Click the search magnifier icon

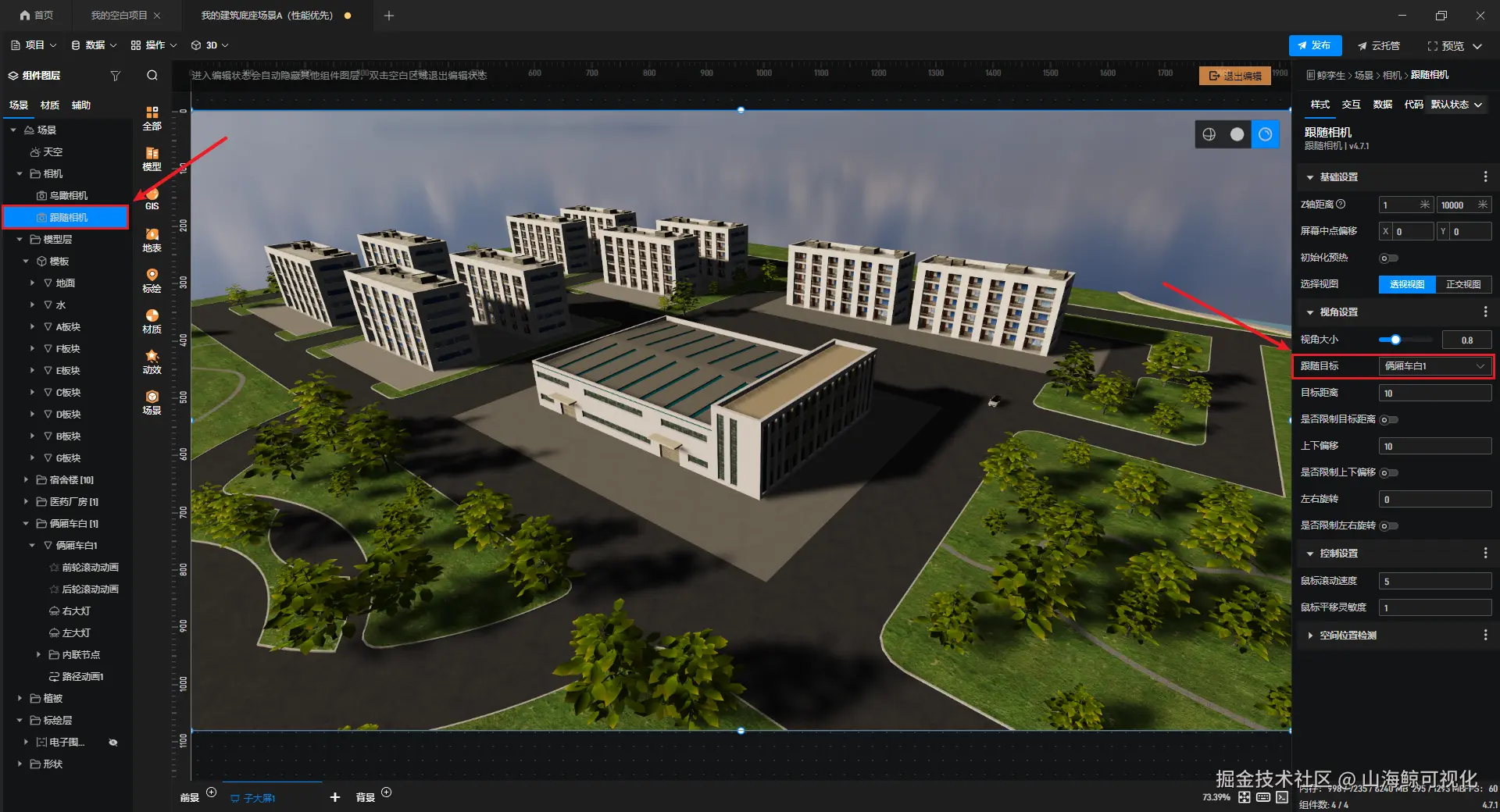pos(152,76)
